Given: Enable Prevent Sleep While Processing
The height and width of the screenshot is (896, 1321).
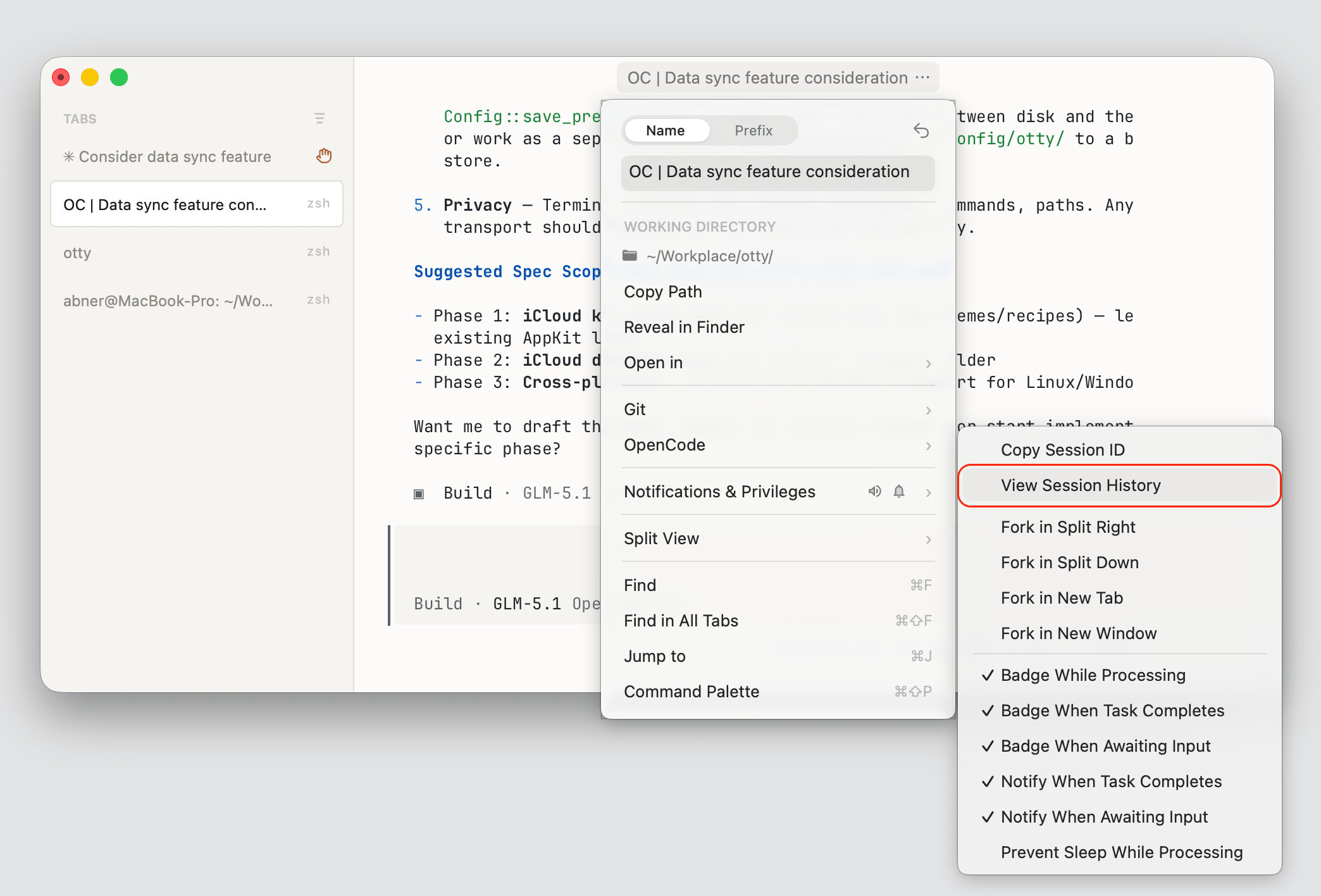Looking at the screenshot, I should (1120, 852).
